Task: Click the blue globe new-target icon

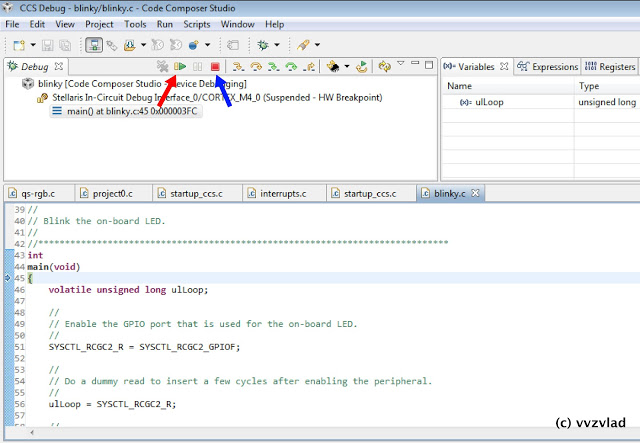Action: 193,45
